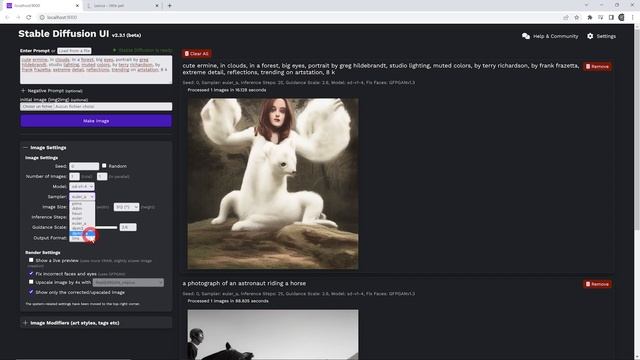Click number of images in parallel field
This screenshot has width=640, height=360.
tap(102, 176)
